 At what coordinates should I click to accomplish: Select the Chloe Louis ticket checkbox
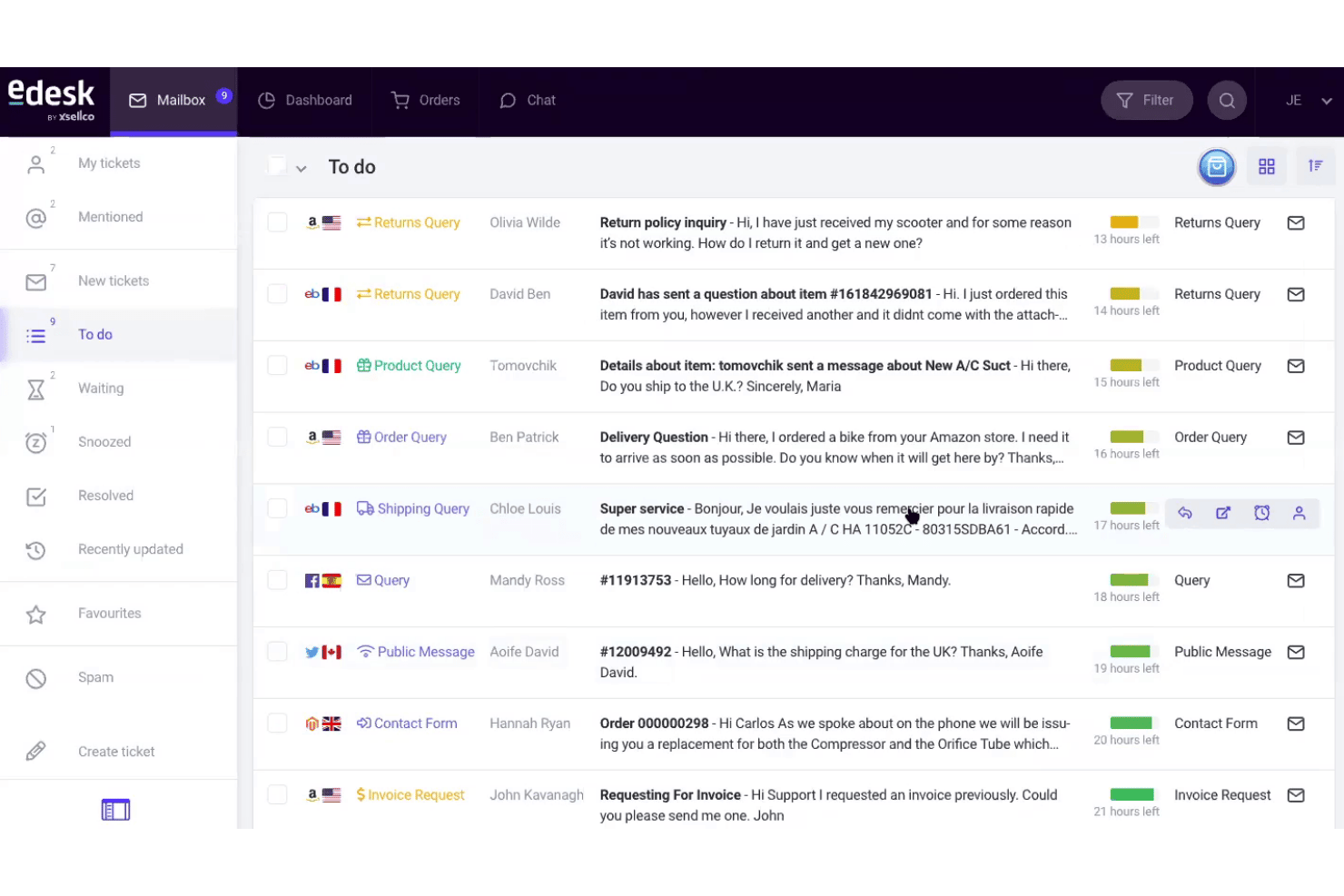tap(277, 509)
